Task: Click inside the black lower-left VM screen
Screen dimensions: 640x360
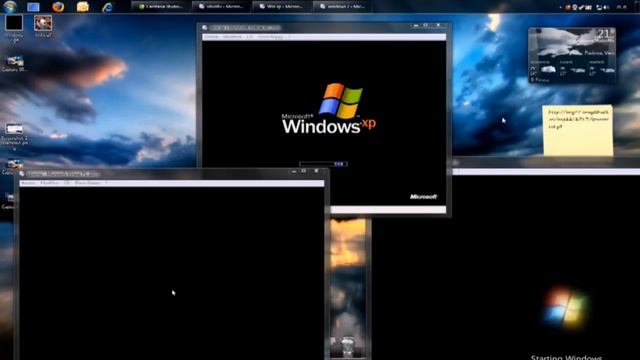Action: (x=171, y=273)
